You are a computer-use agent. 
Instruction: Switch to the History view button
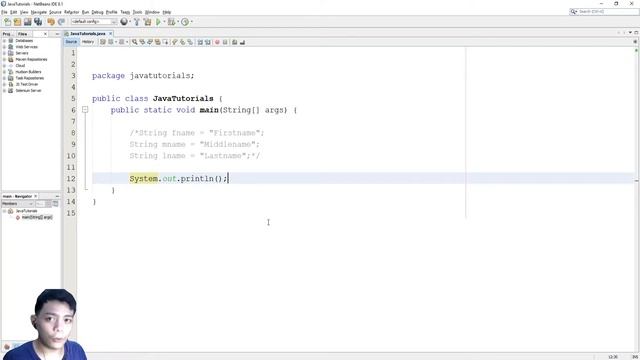(x=88, y=42)
